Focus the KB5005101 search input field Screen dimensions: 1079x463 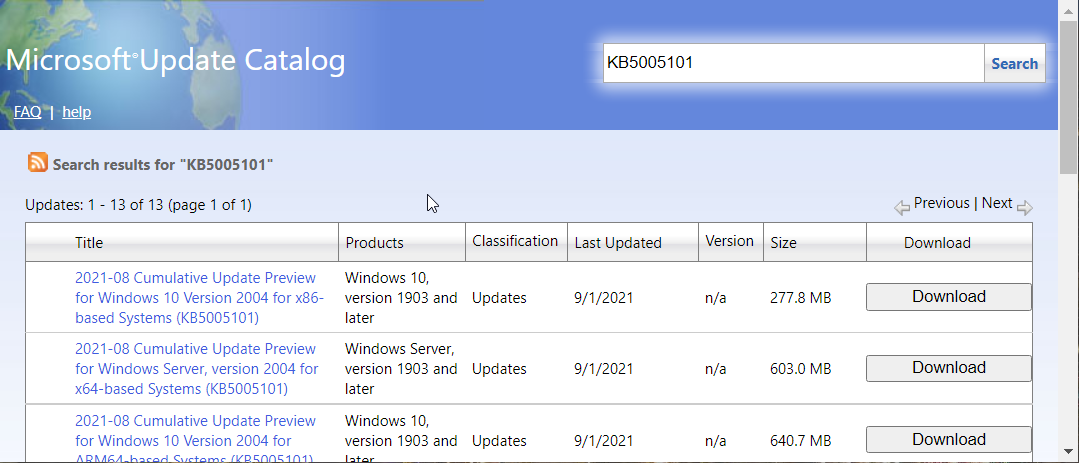[793, 63]
